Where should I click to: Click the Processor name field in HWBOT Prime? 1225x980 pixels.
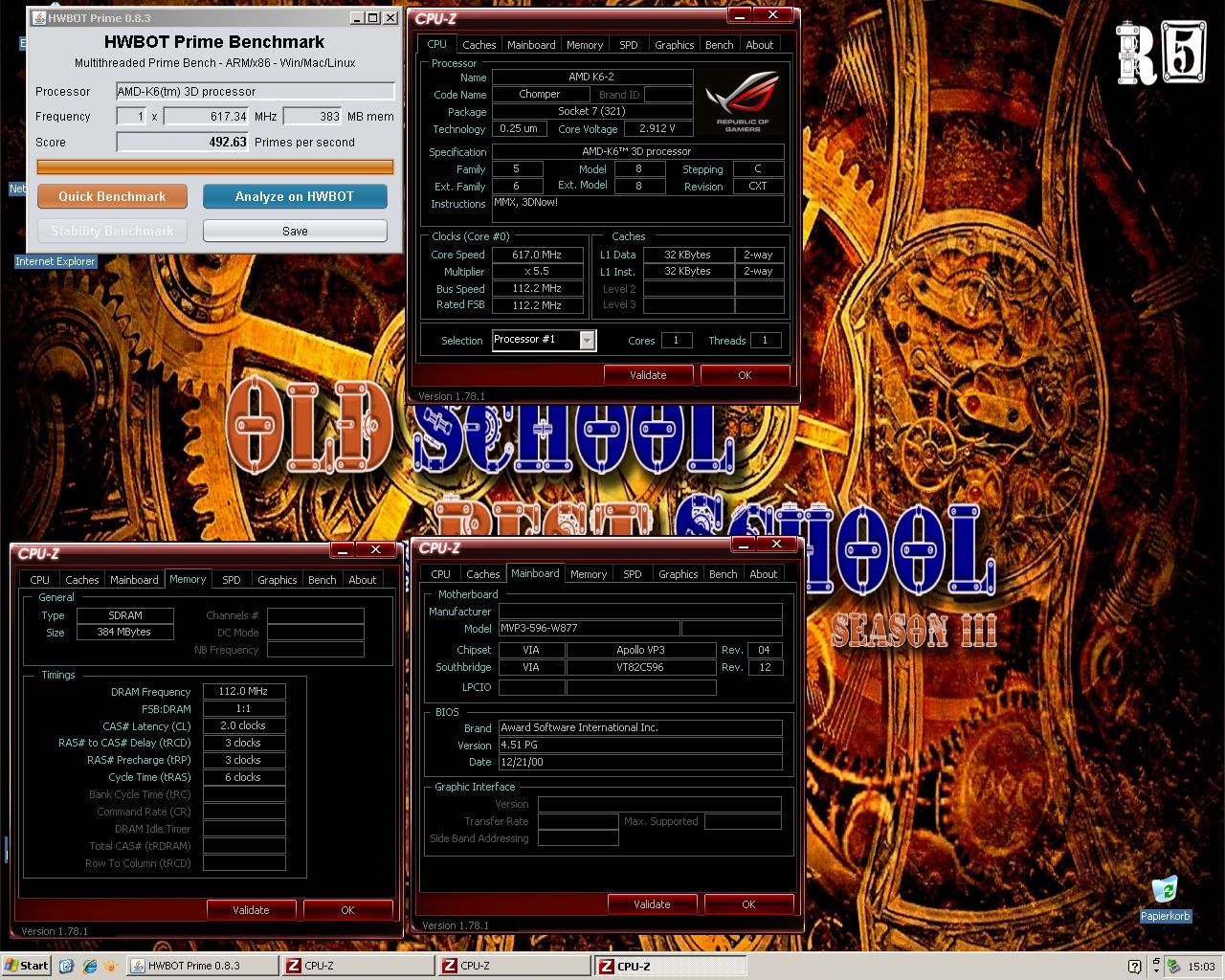[x=255, y=92]
